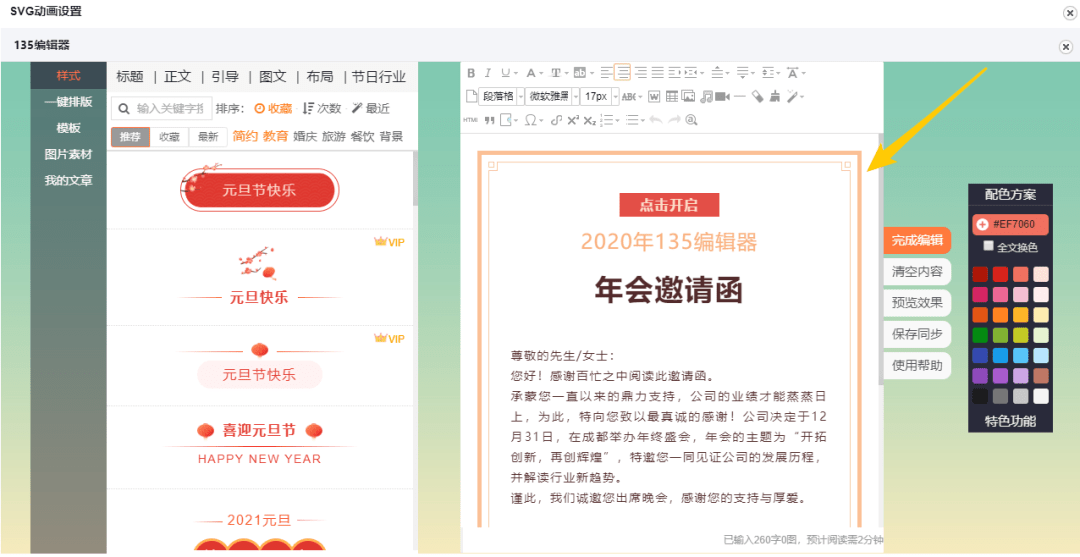This screenshot has width=1080, height=557.
Task: Open the 布局 style category tab
Action: (x=320, y=76)
